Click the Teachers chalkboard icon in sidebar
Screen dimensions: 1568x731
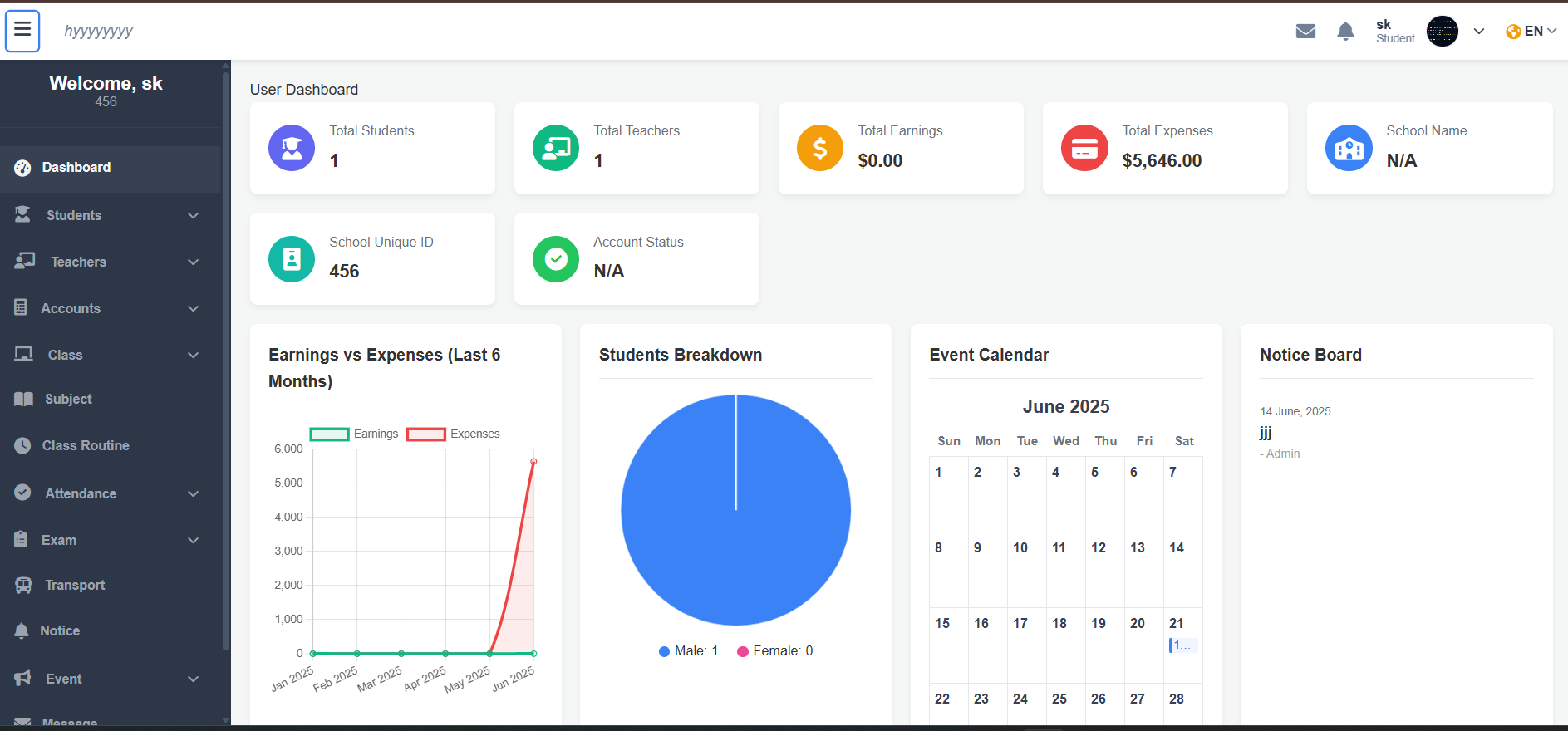click(24, 261)
